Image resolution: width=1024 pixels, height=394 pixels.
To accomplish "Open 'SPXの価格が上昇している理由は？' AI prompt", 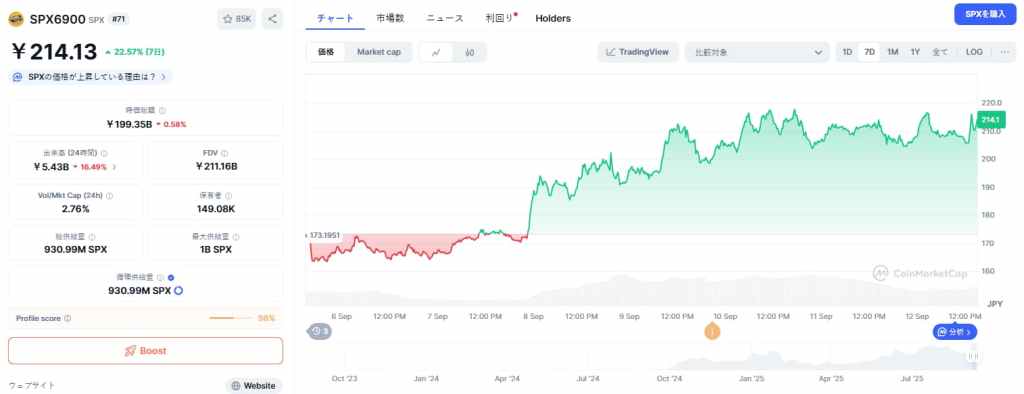I will [91, 77].
